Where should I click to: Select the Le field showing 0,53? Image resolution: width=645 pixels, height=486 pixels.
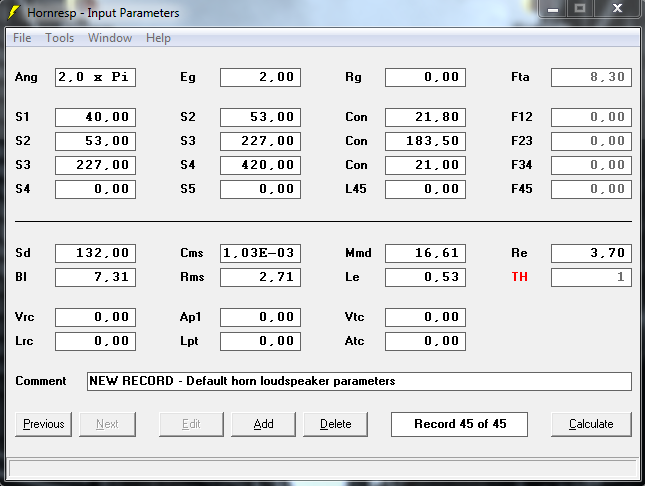pos(425,277)
